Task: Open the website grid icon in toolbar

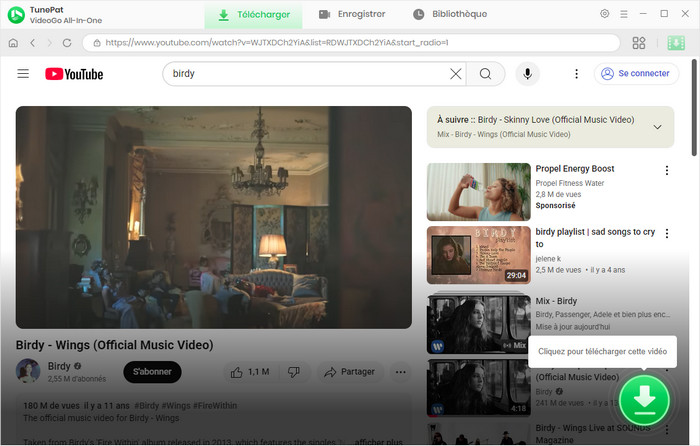Action: pos(639,43)
